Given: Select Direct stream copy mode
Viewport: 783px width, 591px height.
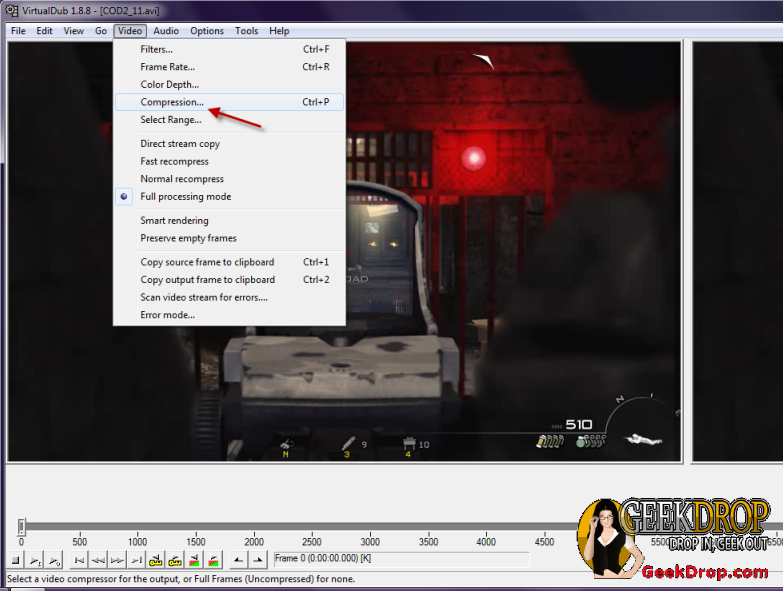Looking at the screenshot, I should [180, 144].
